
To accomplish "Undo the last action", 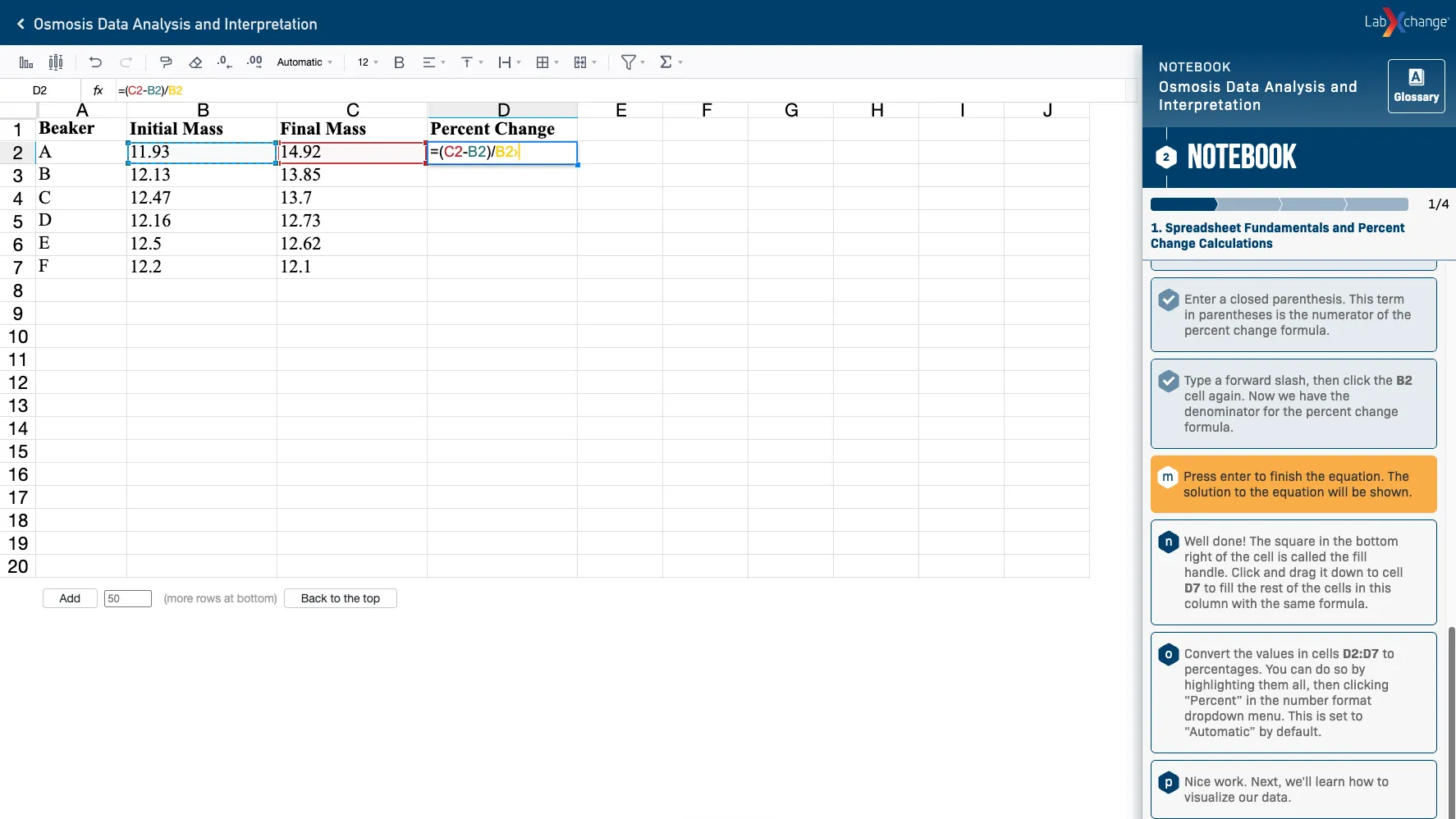I will pos(95,62).
